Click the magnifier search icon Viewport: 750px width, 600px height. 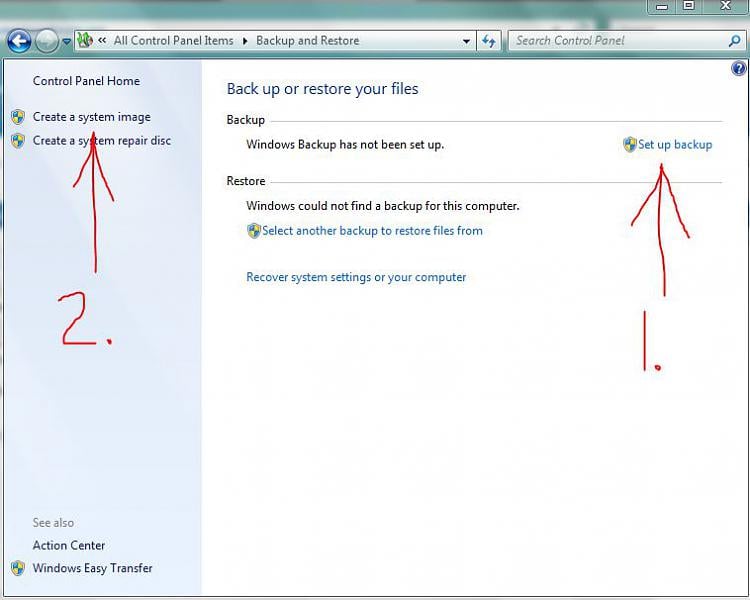click(734, 41)
